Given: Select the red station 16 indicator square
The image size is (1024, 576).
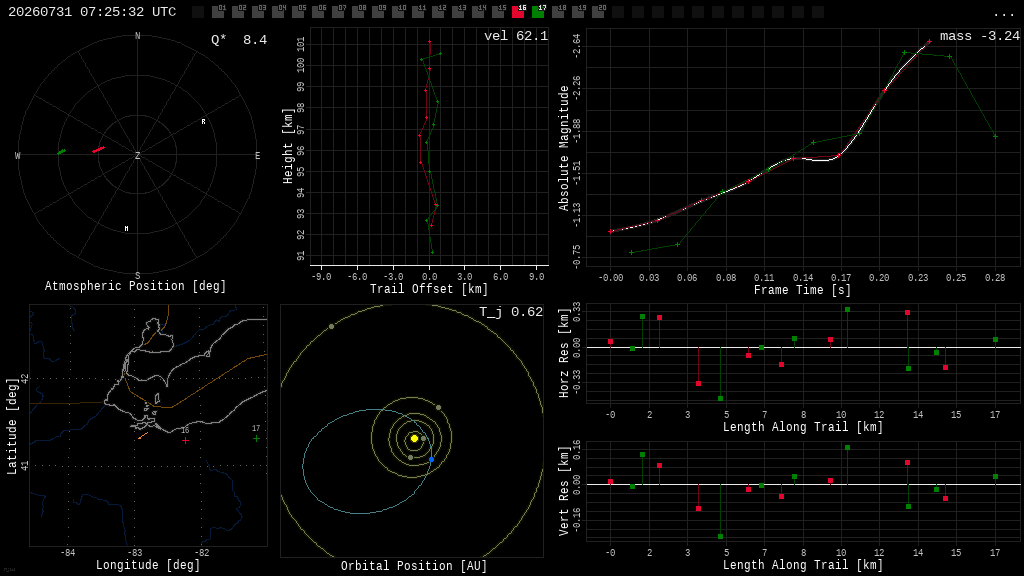Looking at the screenshot, I should tap(518, 12).
